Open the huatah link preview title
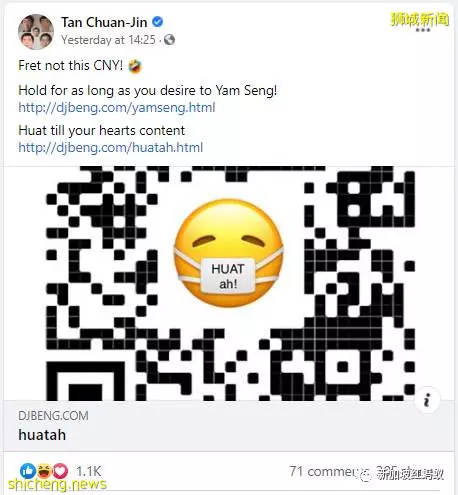Viewport: 458px width, 495px height. pyautogui.click(x=42, y=435)
